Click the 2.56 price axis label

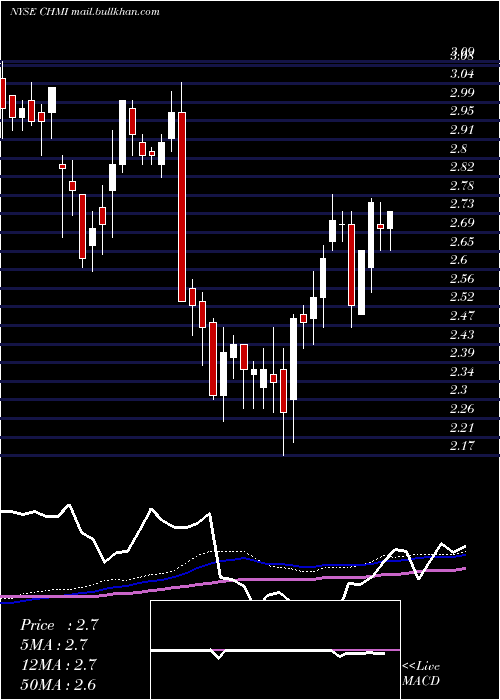pyautogui.click(x=462, y=279)
